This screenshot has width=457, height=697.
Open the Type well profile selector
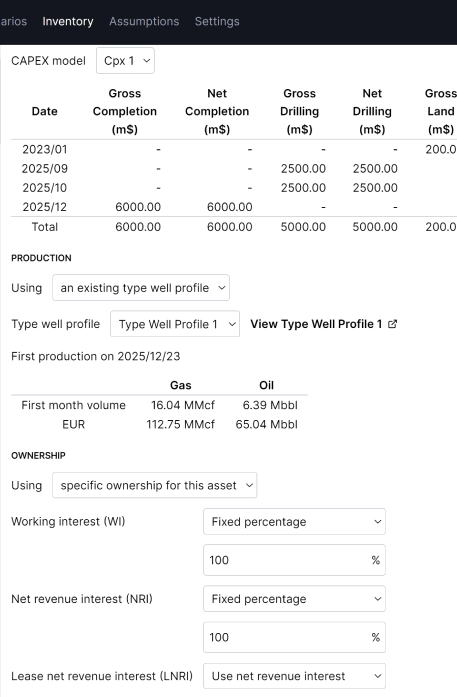[175, 324]
